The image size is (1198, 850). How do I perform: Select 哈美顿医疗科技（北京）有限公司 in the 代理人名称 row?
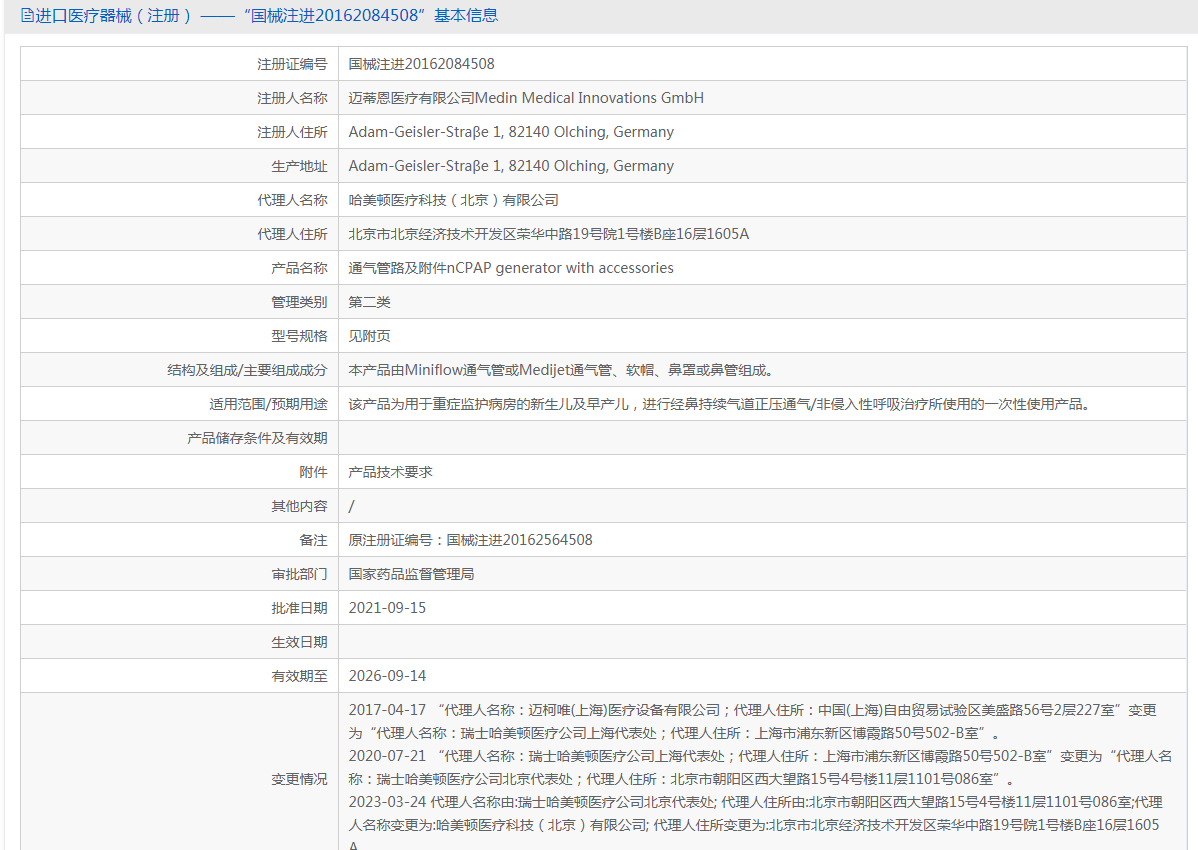[x=454, y=200]
